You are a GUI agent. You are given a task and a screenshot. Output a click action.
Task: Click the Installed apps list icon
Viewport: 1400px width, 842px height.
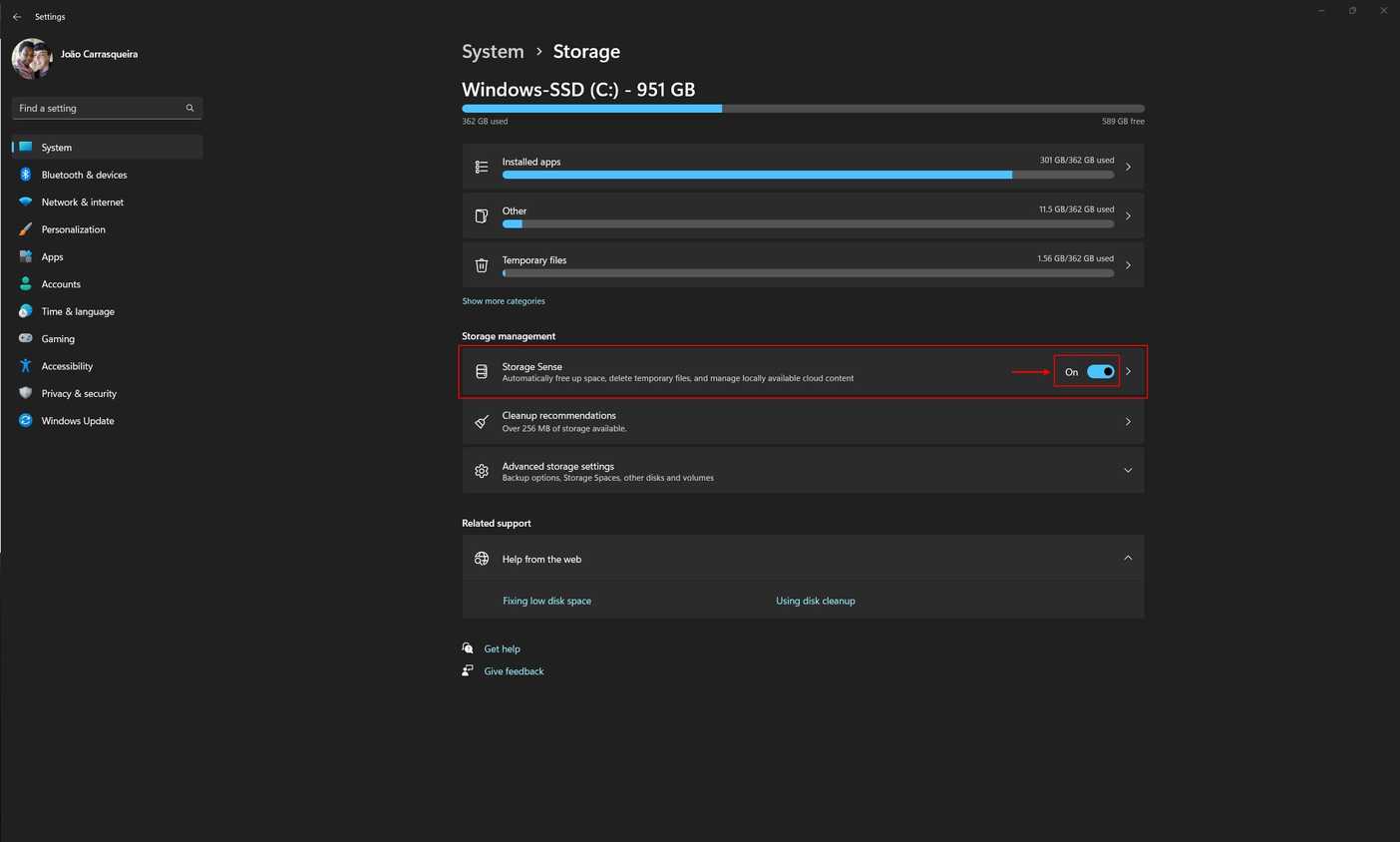(482, 167)
